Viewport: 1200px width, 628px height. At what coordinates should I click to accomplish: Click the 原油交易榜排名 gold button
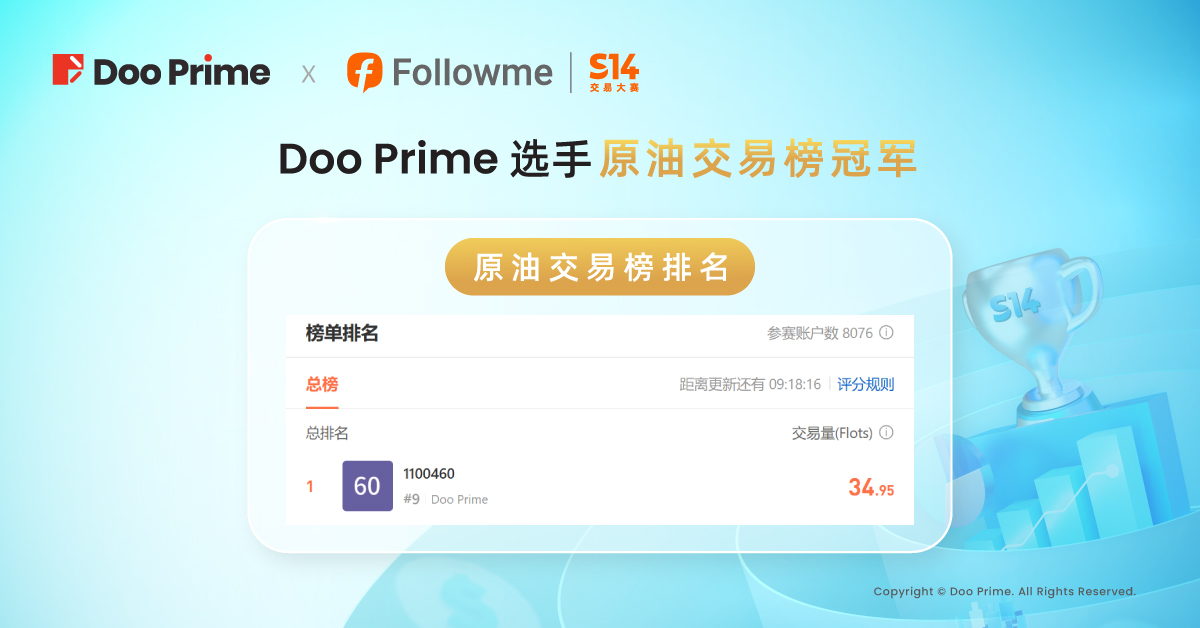tap(600, 267)
